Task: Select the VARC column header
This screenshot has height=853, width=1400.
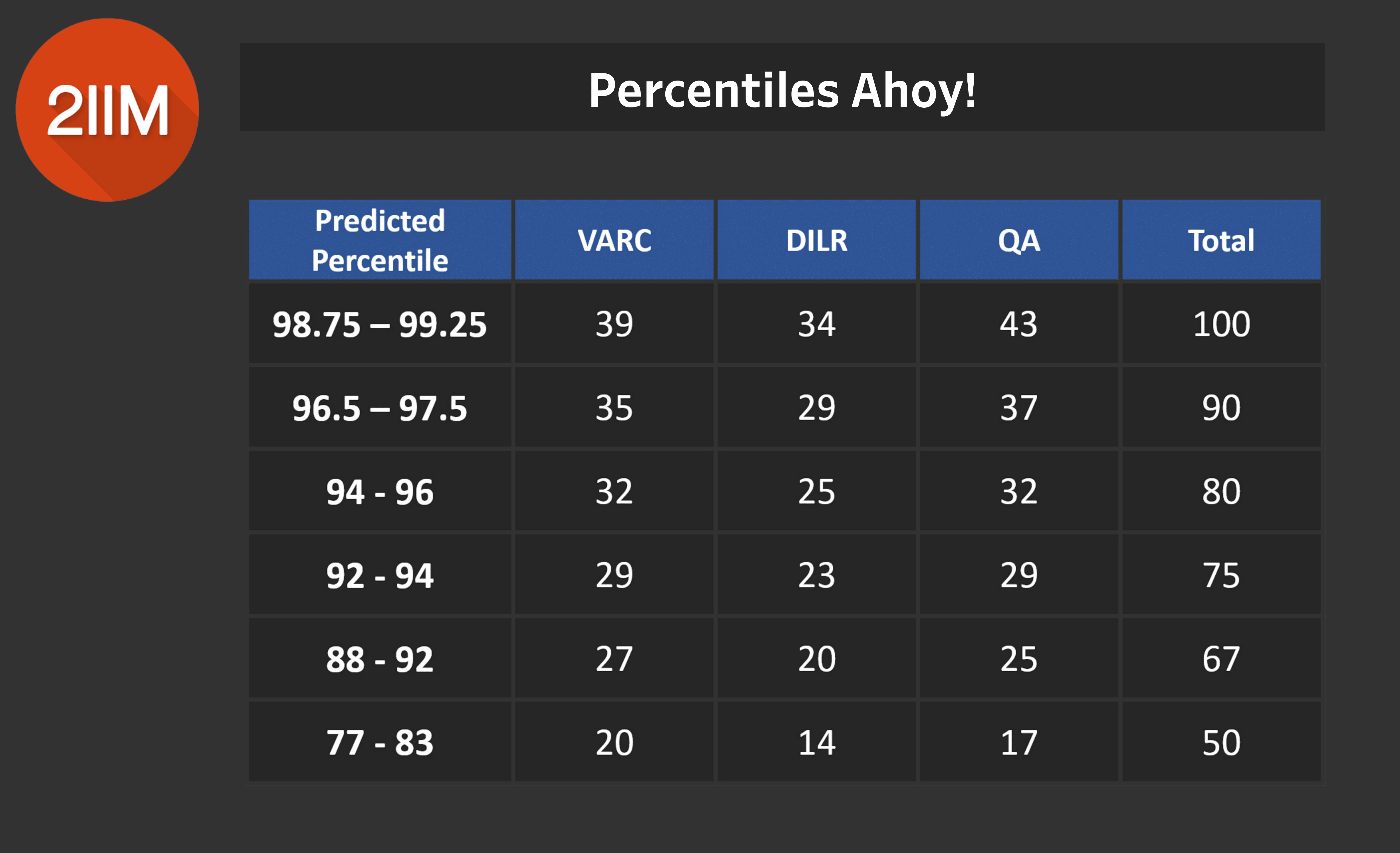Action: click(x=614, y=240)
